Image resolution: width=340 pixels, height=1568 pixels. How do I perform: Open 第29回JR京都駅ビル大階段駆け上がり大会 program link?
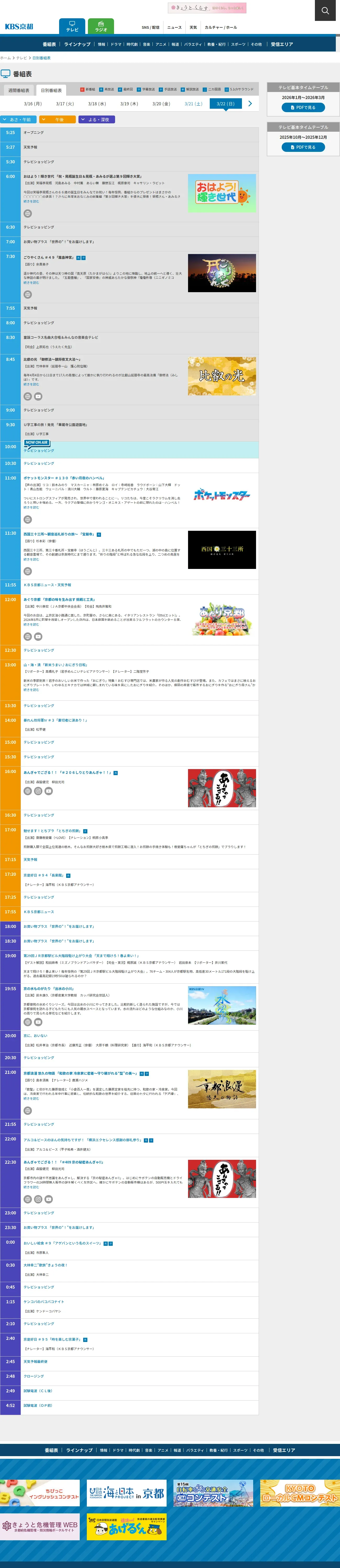pos(81,955)
